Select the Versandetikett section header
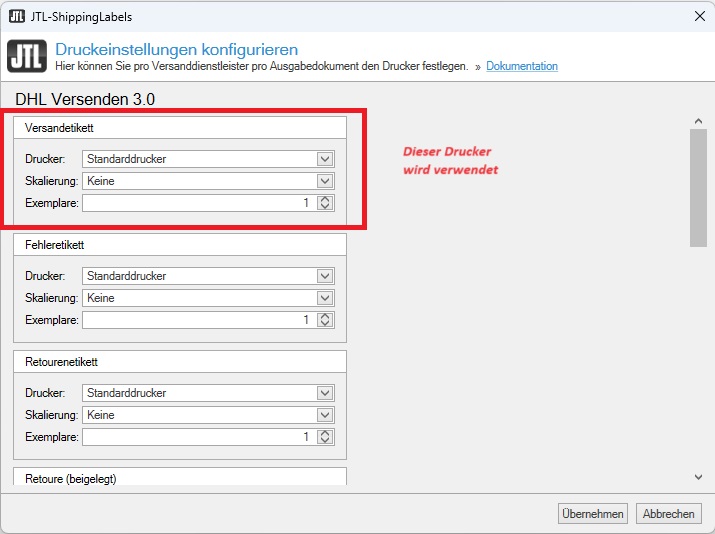Viewport: 715px width, 534px height. pos(180,128)
